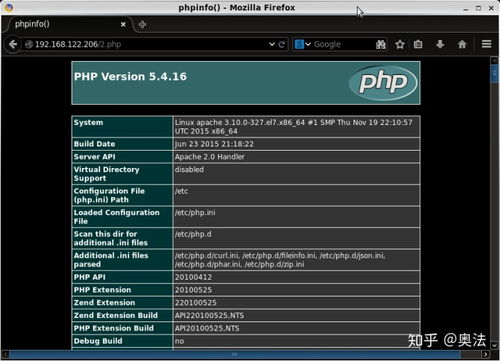
Task: Open a new tab with plus button
Action: (x=142, y=24)
